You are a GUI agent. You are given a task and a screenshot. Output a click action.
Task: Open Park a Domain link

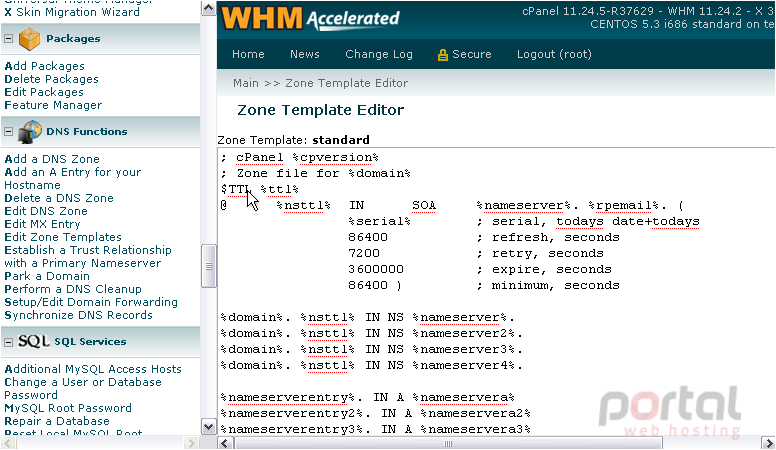47,276
